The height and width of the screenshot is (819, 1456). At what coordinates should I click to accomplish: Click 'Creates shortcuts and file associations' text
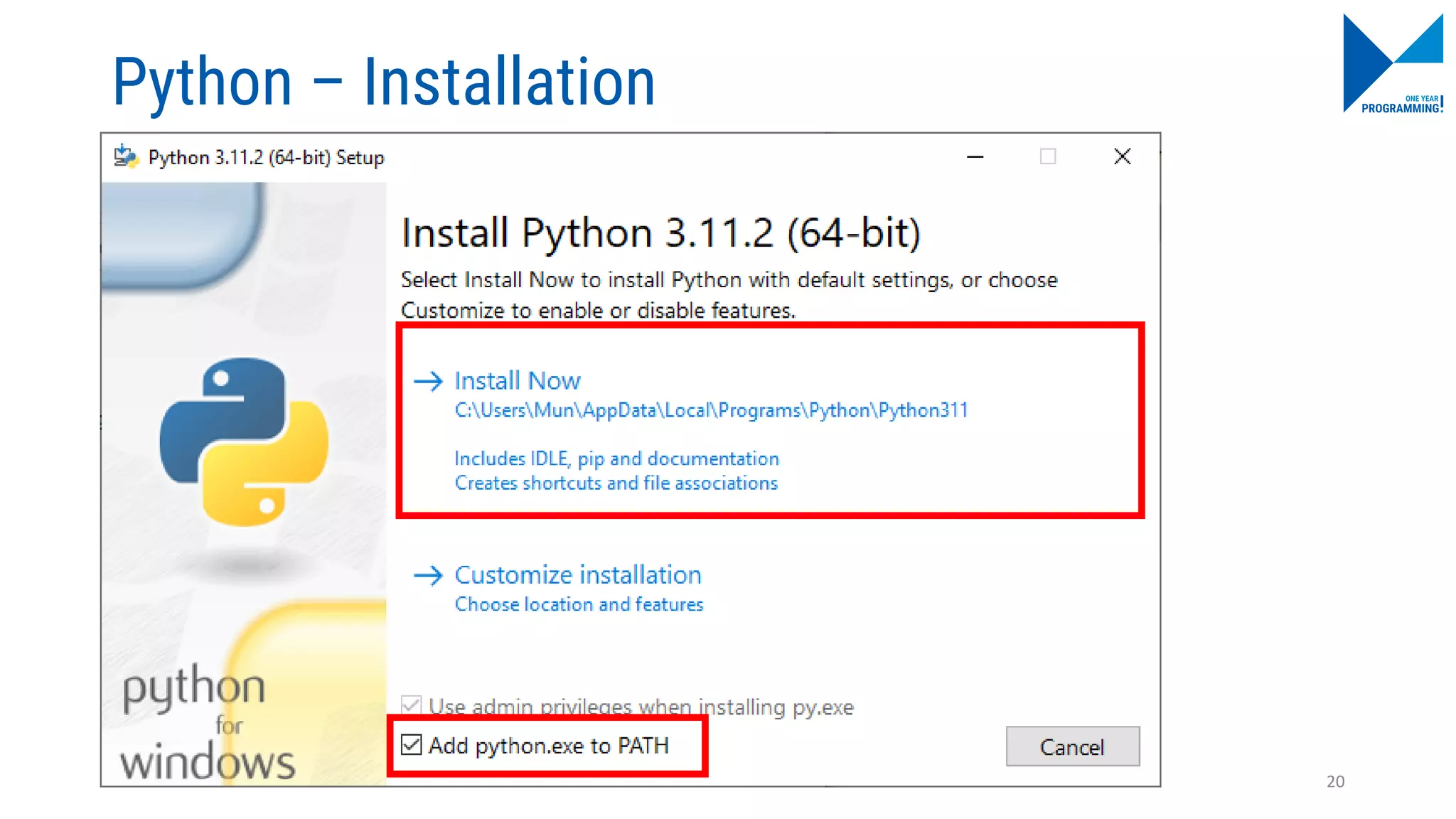tap(616, 483)
